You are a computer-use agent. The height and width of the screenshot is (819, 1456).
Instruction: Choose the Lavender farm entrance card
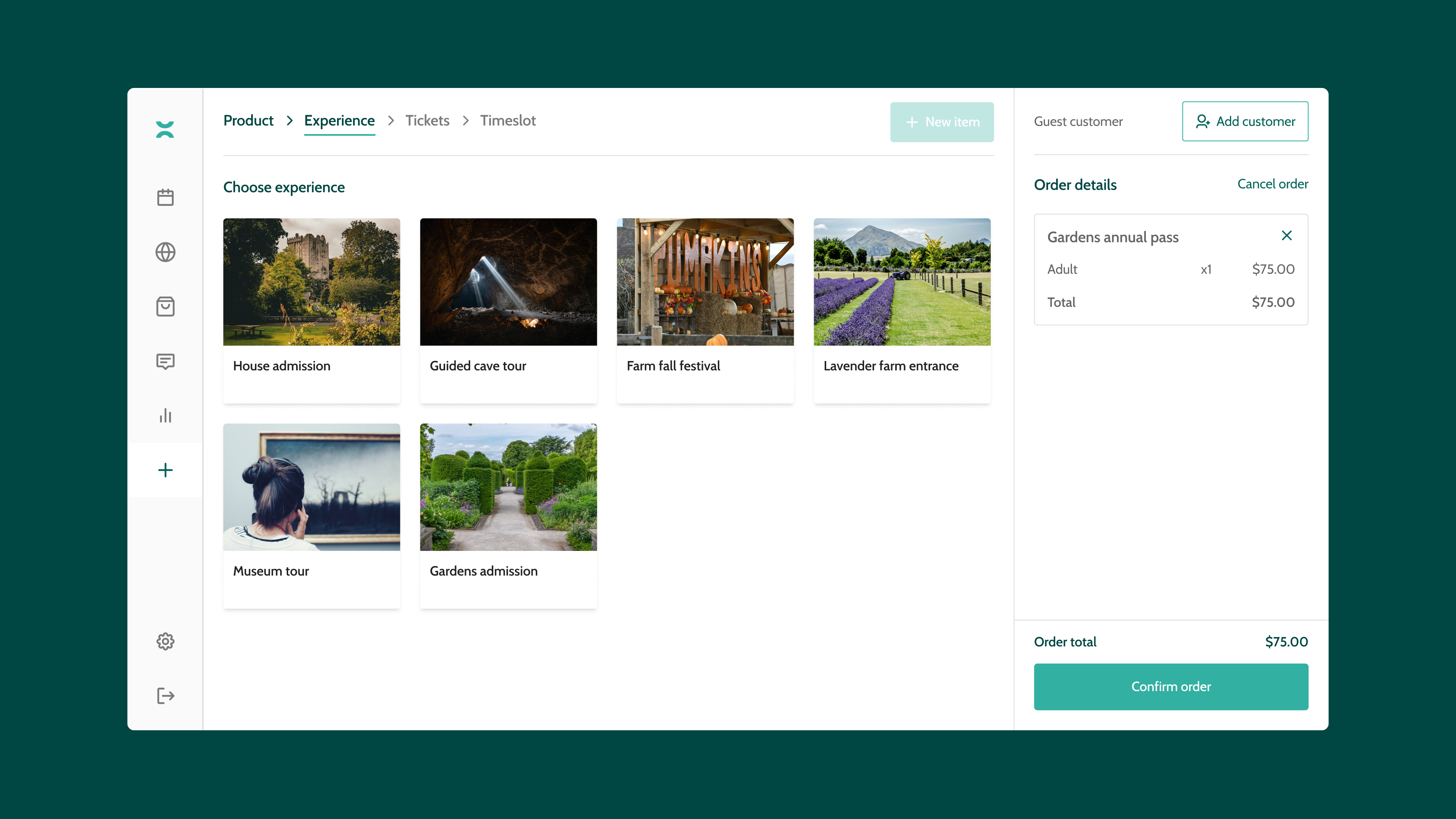pos(902,311)
